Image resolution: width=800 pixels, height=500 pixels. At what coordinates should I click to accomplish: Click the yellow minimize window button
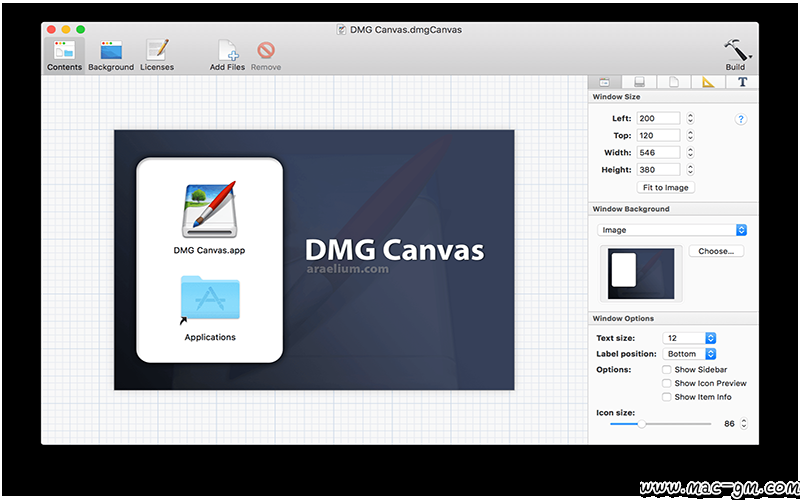[66, 30]
